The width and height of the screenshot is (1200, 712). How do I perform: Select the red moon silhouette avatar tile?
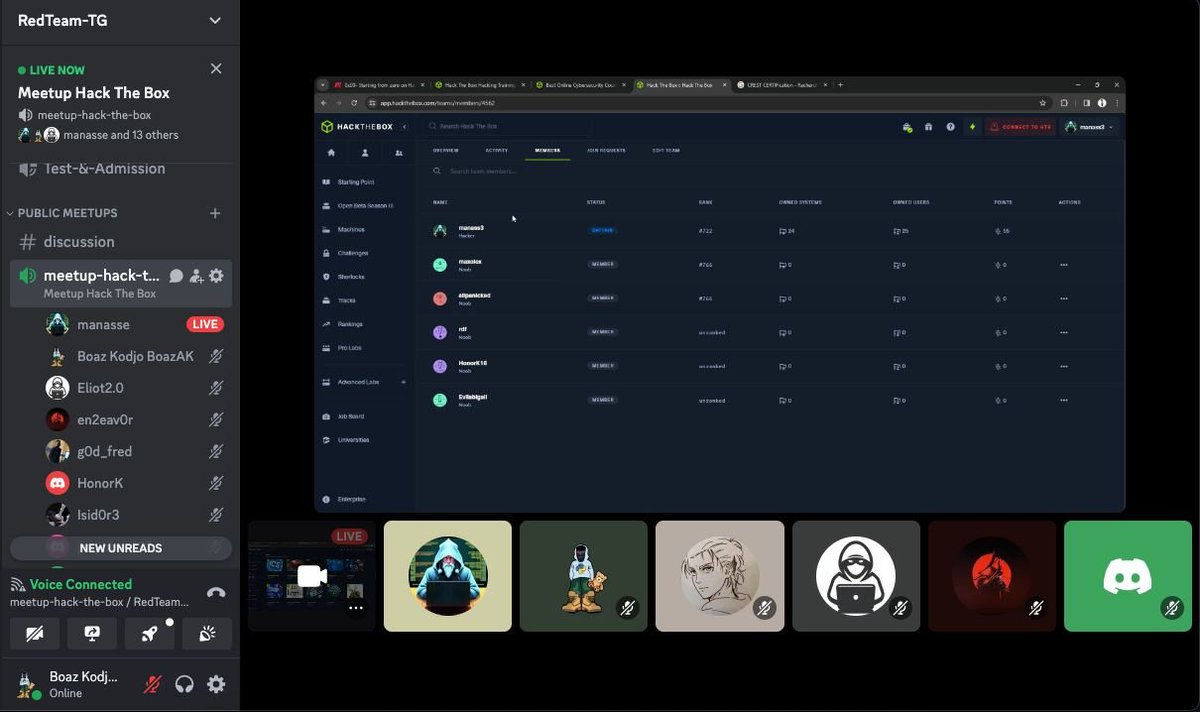click(992, 576)
